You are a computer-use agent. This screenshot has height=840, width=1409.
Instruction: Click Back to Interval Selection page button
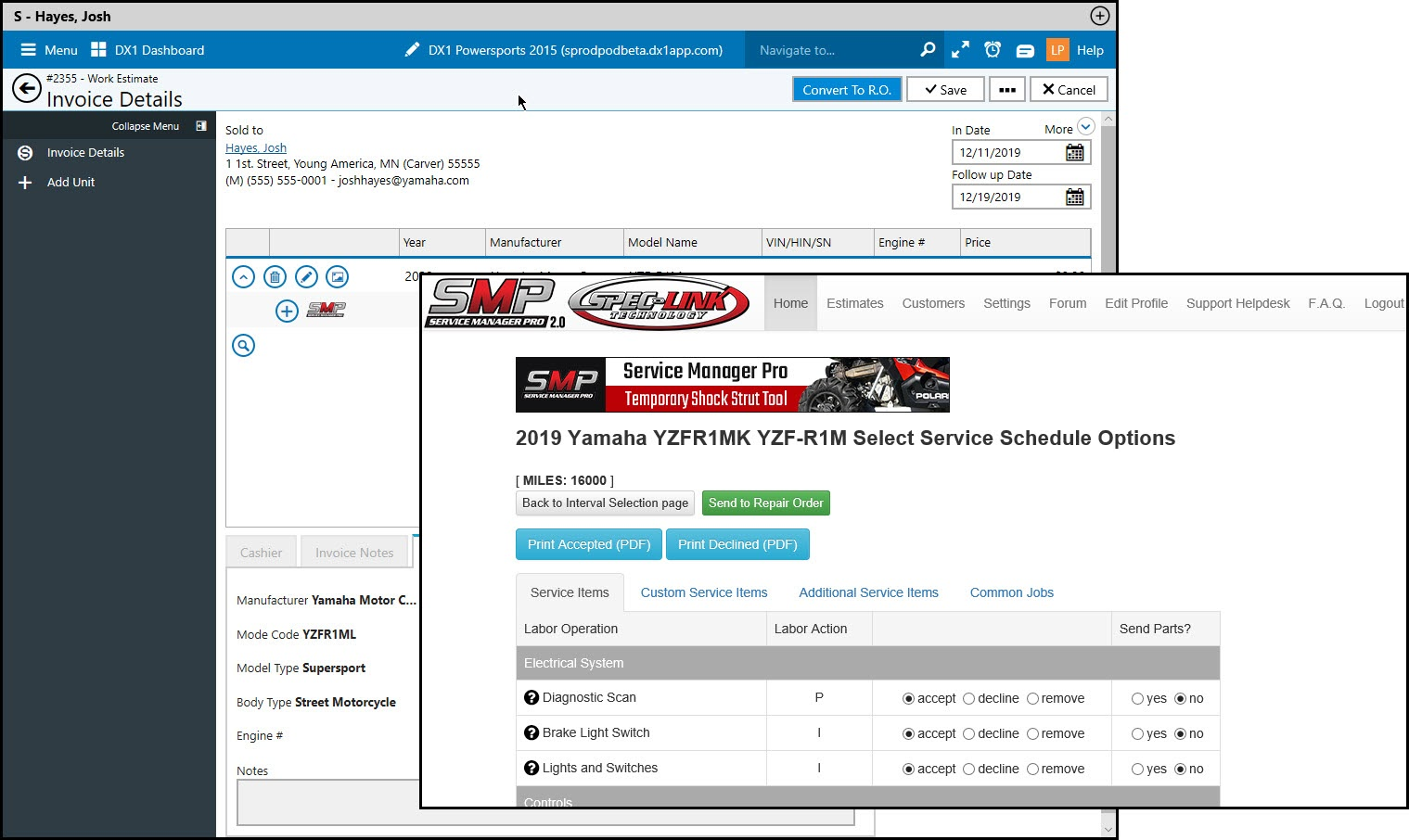click(x=605, y=503)
